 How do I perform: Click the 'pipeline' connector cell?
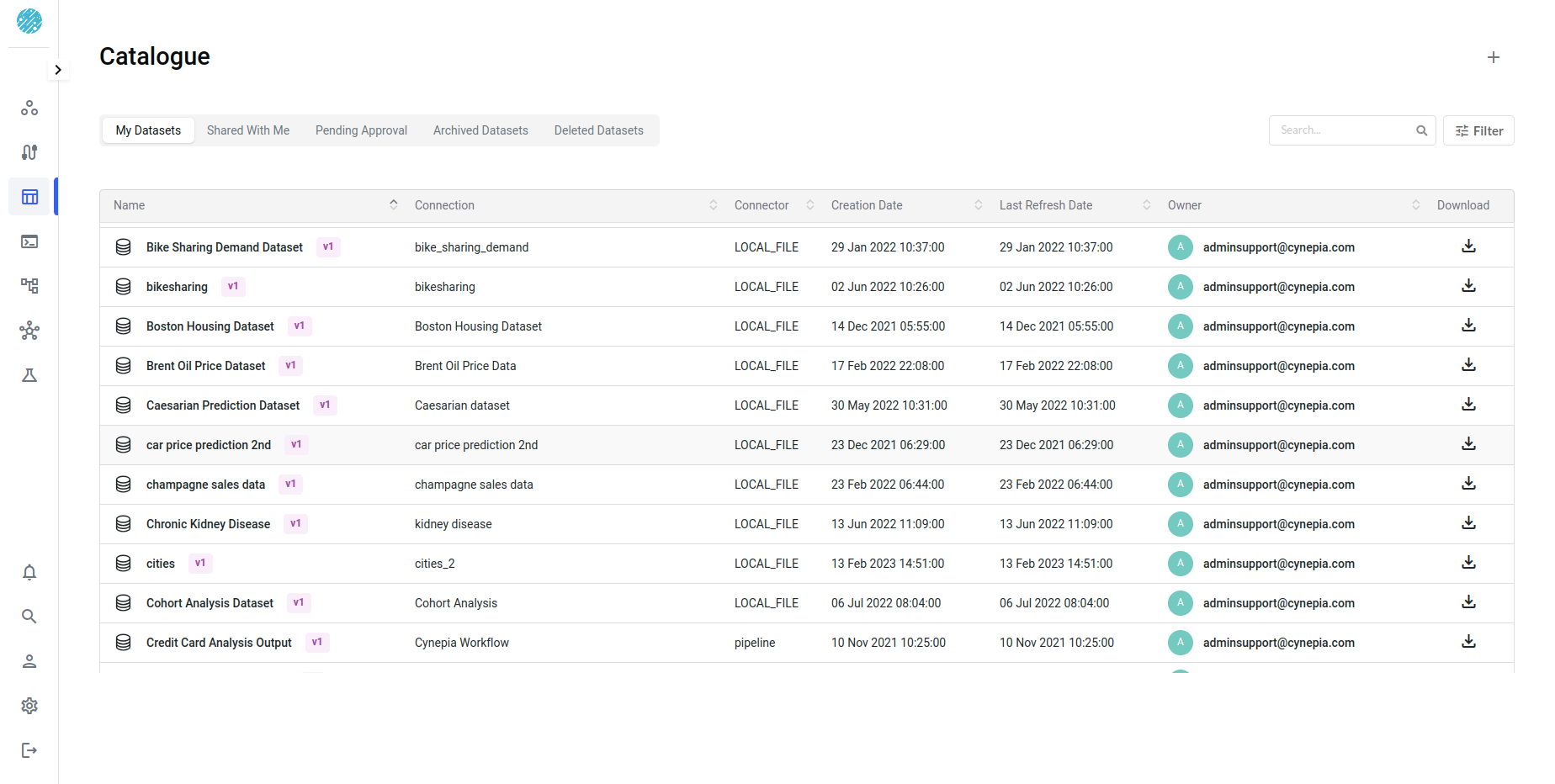755,643
